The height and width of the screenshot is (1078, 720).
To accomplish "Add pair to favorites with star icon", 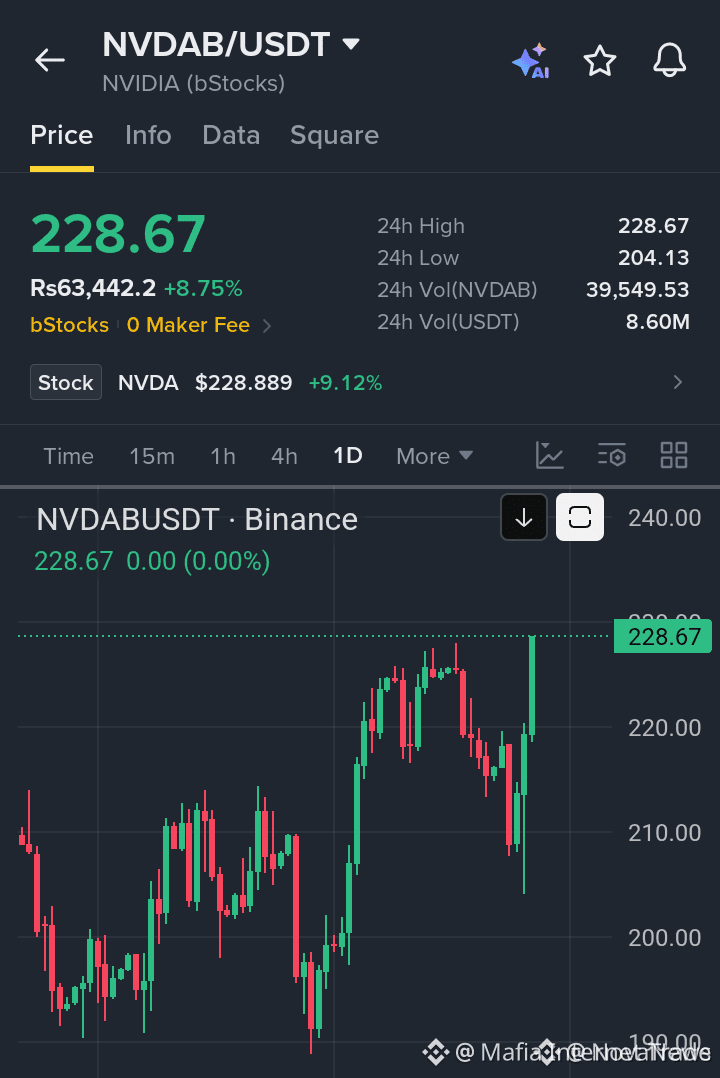I will click(600, 60).
